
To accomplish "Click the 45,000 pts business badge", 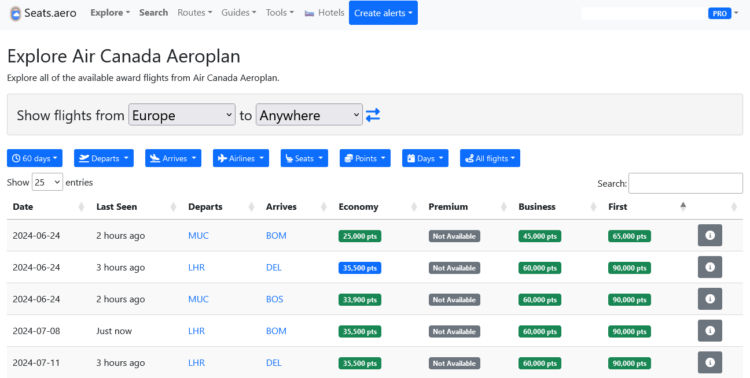I will pyautogui.click(x=540, y=236).
